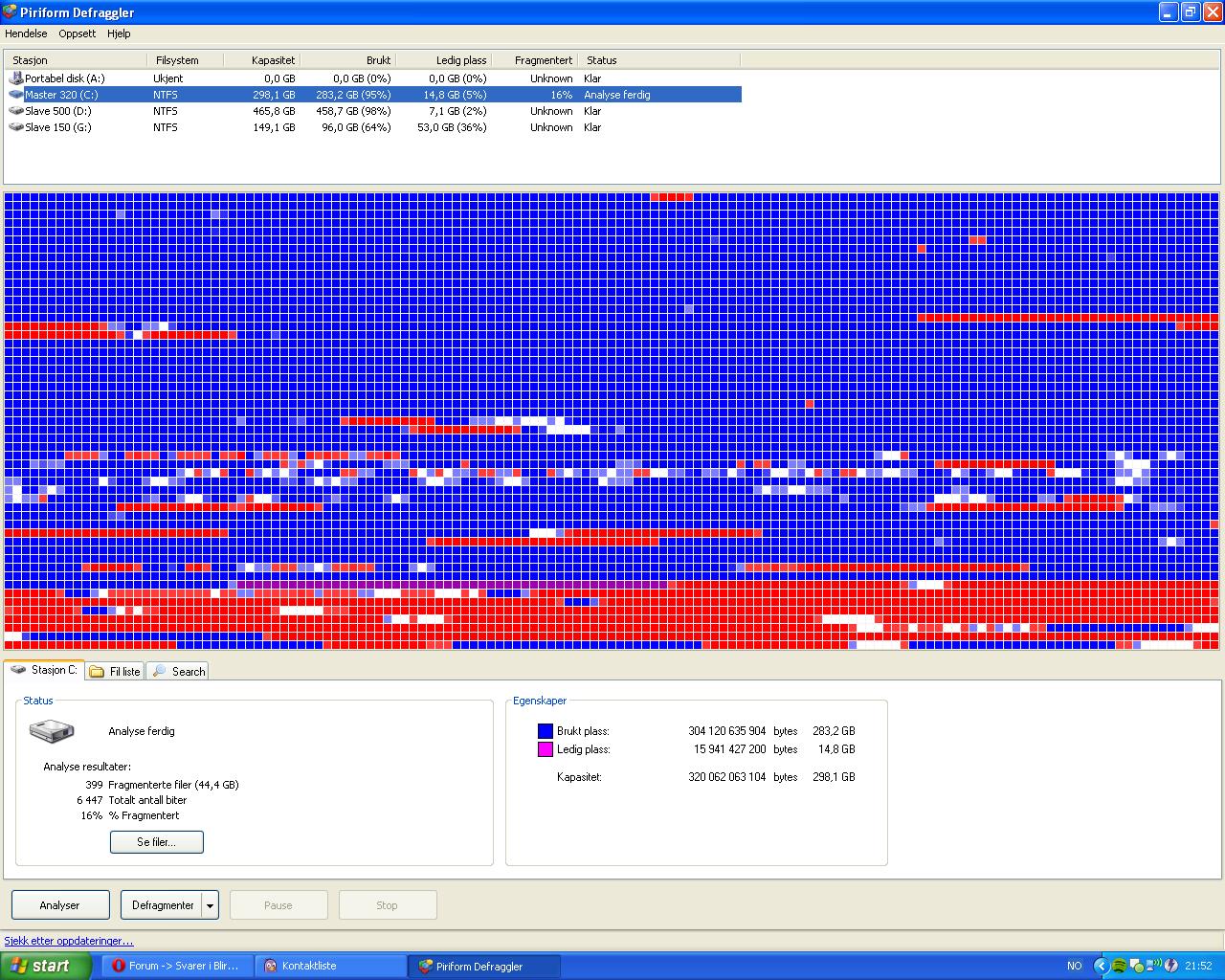The height and width of the screenshot is (980, 1225).
Task: Click the Defraggler app icon in title bar
Action: 10,11
